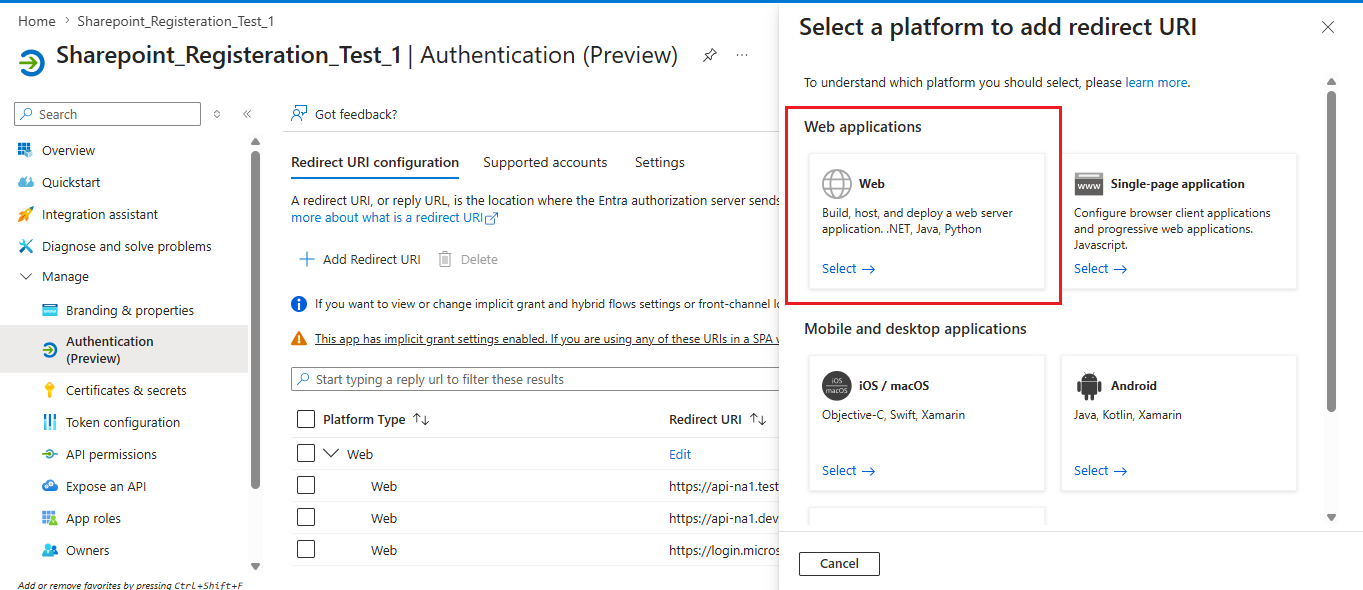1363x590 pixels.
Task: Click the Sharepoint_Registeration_Test_1 breadcrumb
Action: (176, 21)
